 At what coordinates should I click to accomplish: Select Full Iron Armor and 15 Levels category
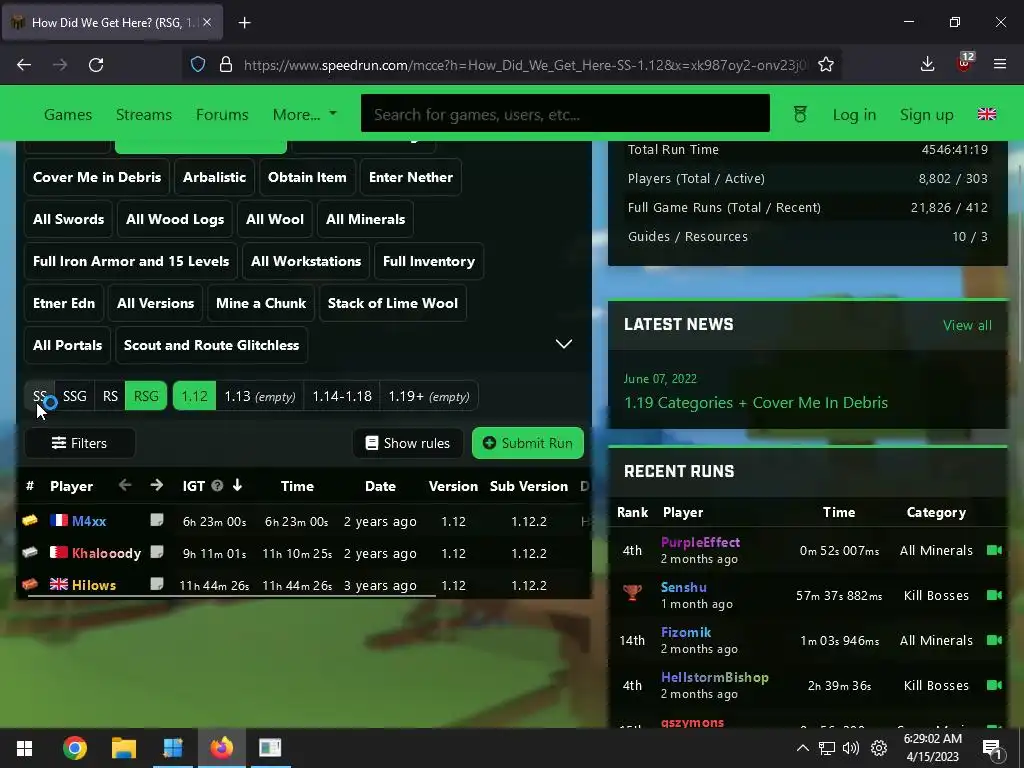pos(131,261)
